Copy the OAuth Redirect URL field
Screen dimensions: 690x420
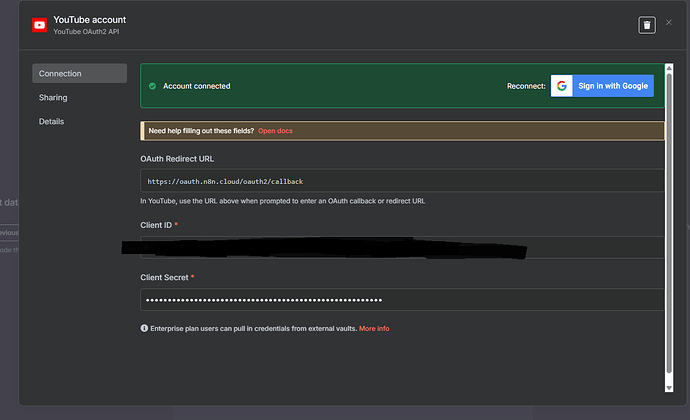pos(402,181)
